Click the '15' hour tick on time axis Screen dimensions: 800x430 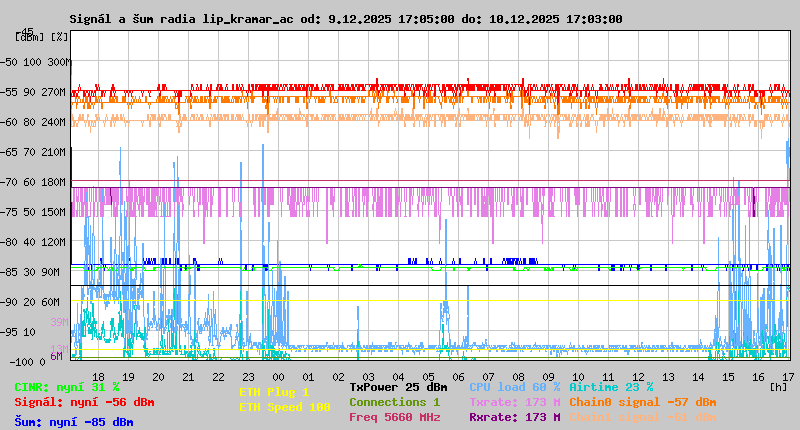pos(729,377)
